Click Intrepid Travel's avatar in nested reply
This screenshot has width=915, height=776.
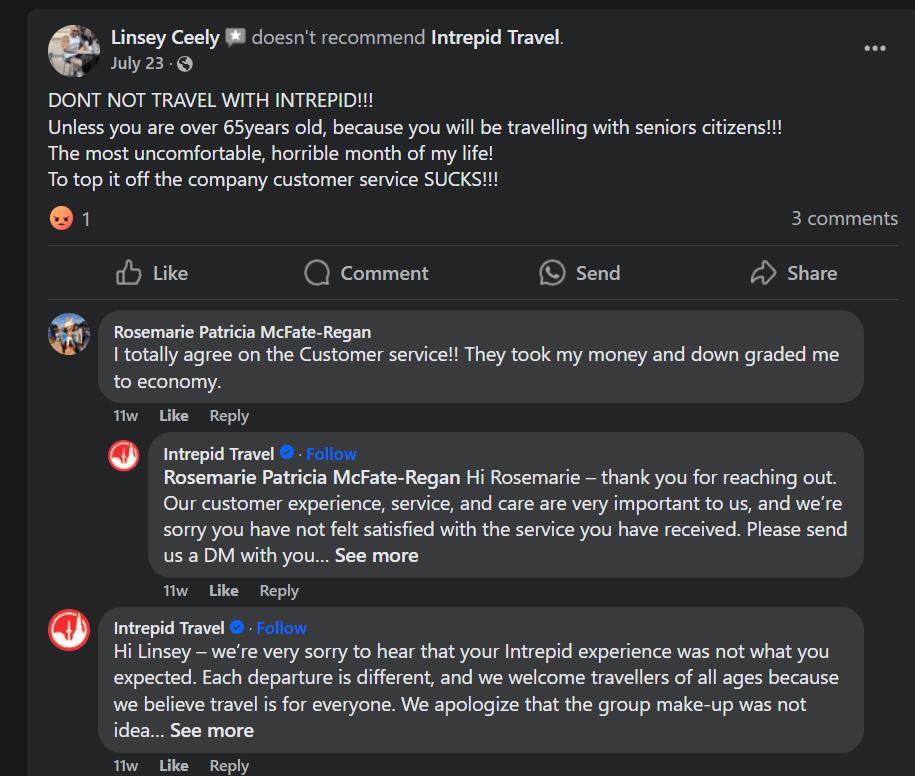click(x=124, y=456)
